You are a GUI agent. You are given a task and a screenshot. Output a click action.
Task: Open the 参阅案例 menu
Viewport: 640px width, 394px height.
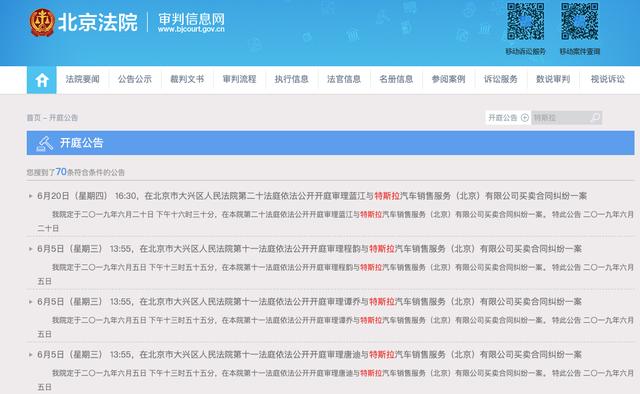tap(448, 79)
